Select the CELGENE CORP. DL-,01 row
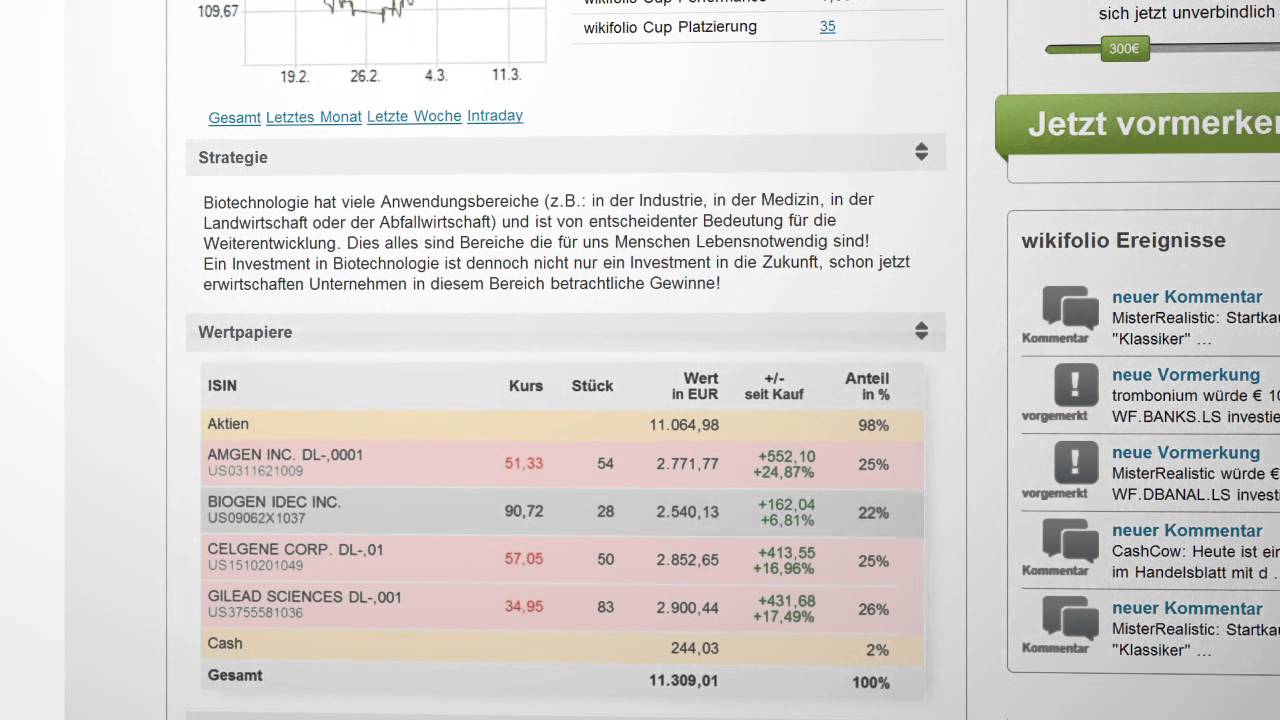This screenshot has width=1280, height=720. tap(562, 558)
